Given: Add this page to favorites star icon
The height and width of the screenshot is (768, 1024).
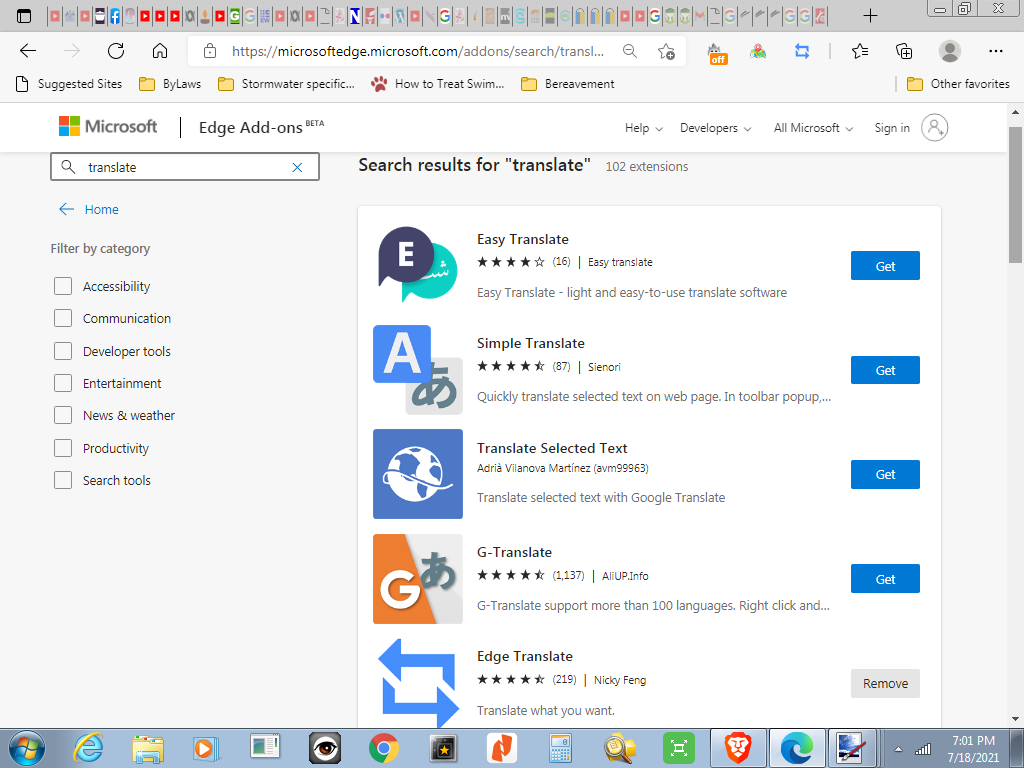Looking at the screenshot, I should [x=666, y=51].
